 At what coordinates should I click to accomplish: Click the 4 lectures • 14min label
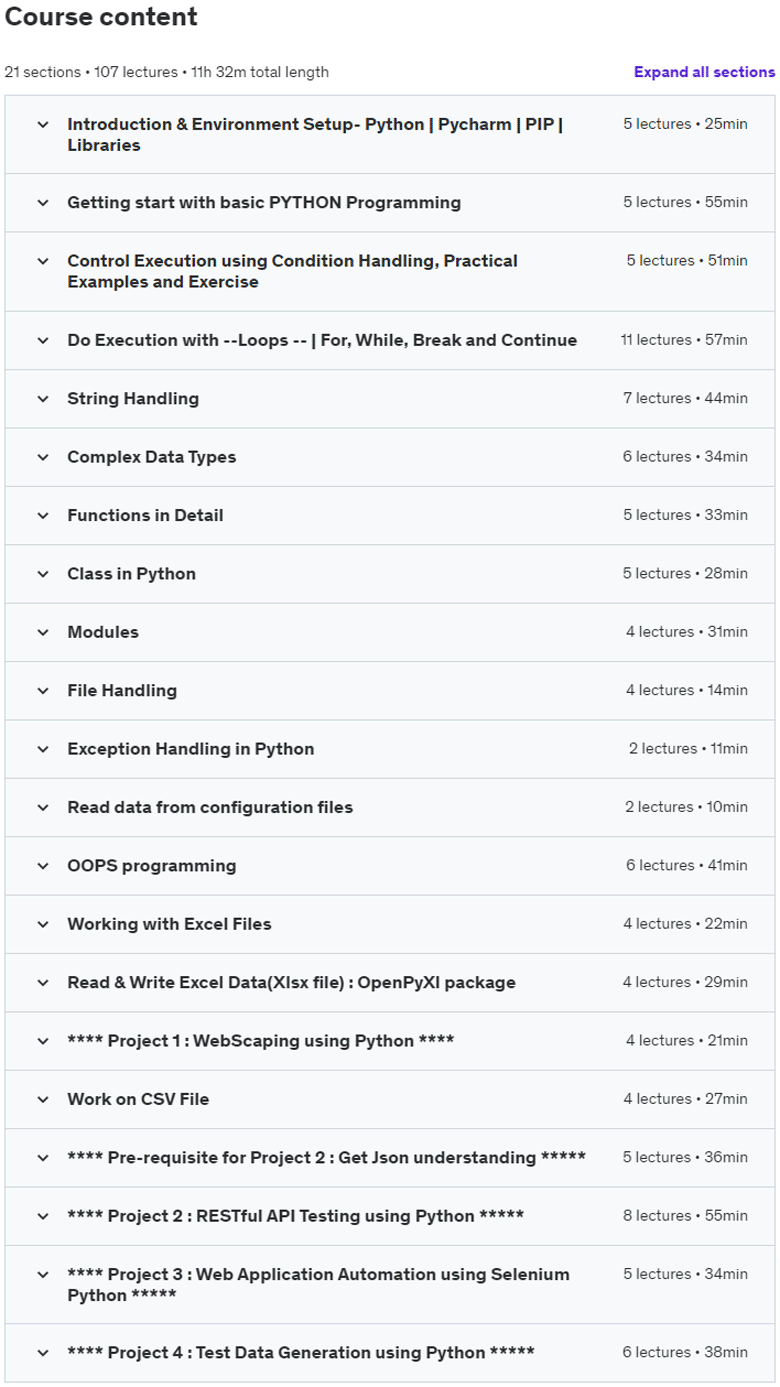tap(685, 690)
